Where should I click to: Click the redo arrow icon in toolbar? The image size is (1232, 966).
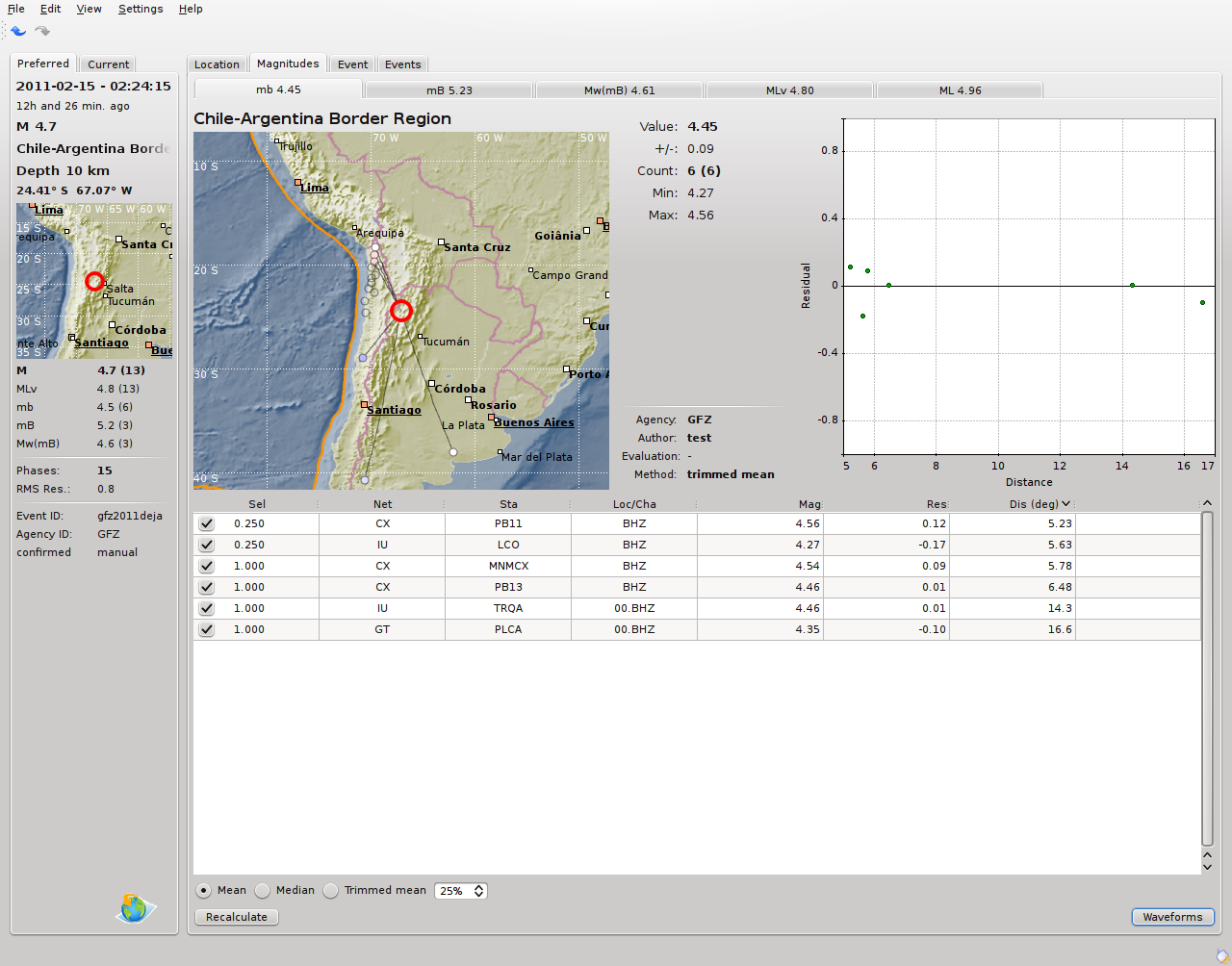point(42,31)
